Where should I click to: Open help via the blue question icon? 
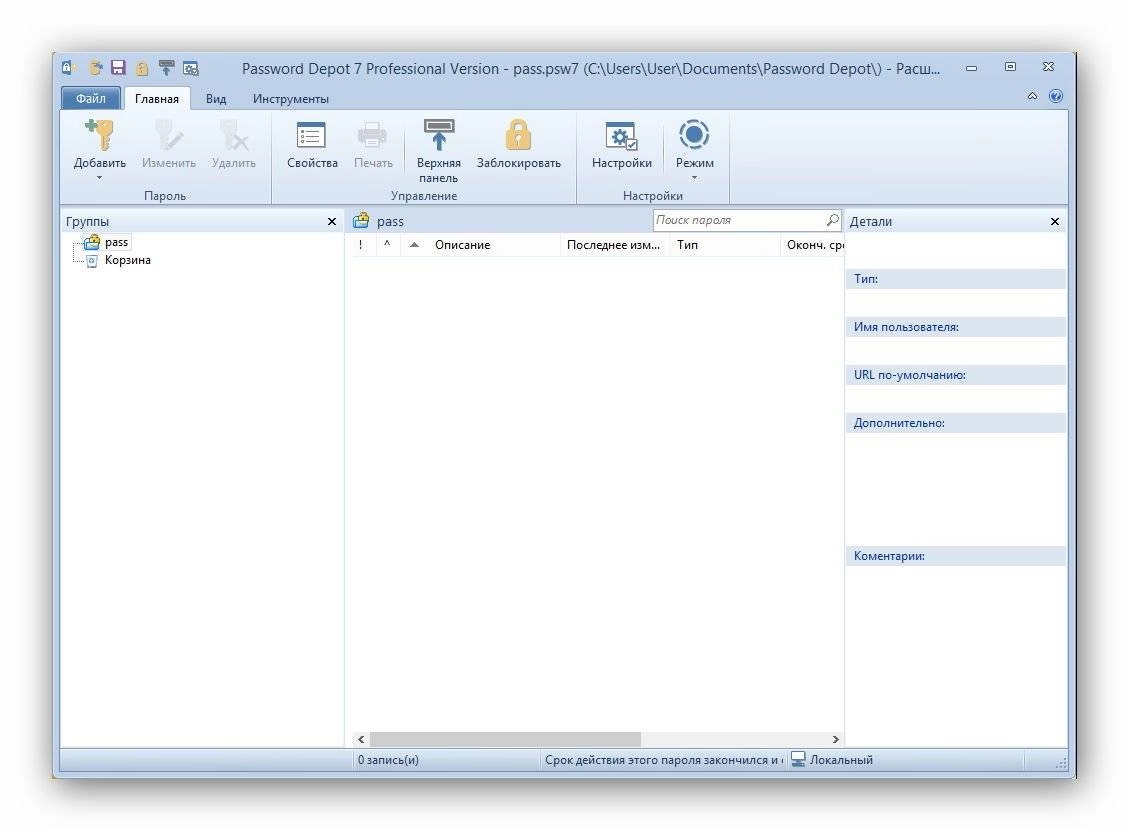(x=1056, y=96)
